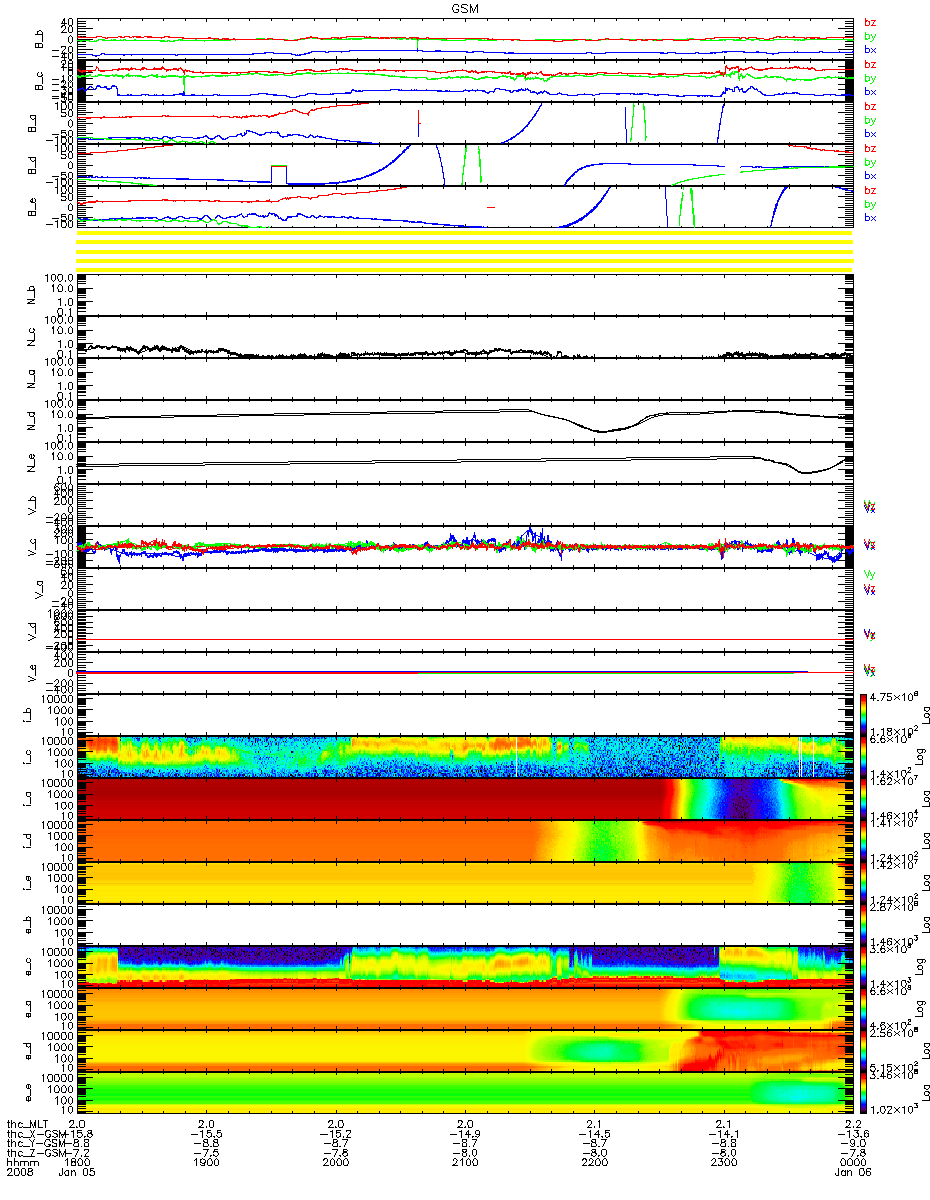This screenshot has width=930, height=1200.
Task: Click the i_a panel color bar
Action: click(x=865, y=800)
